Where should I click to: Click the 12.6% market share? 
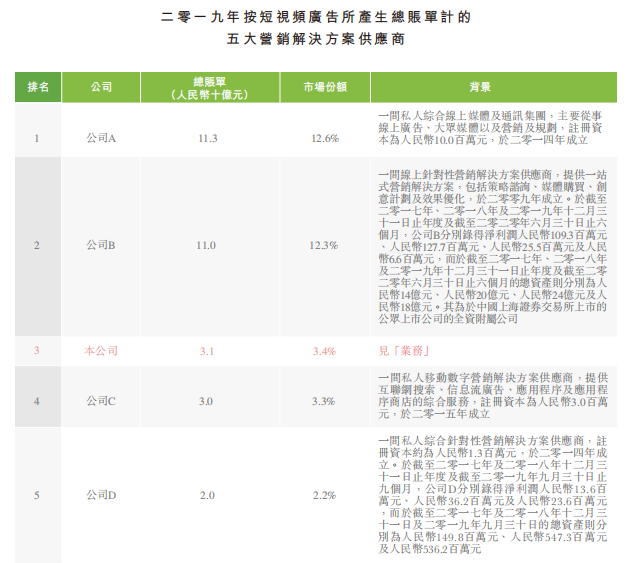325,139
